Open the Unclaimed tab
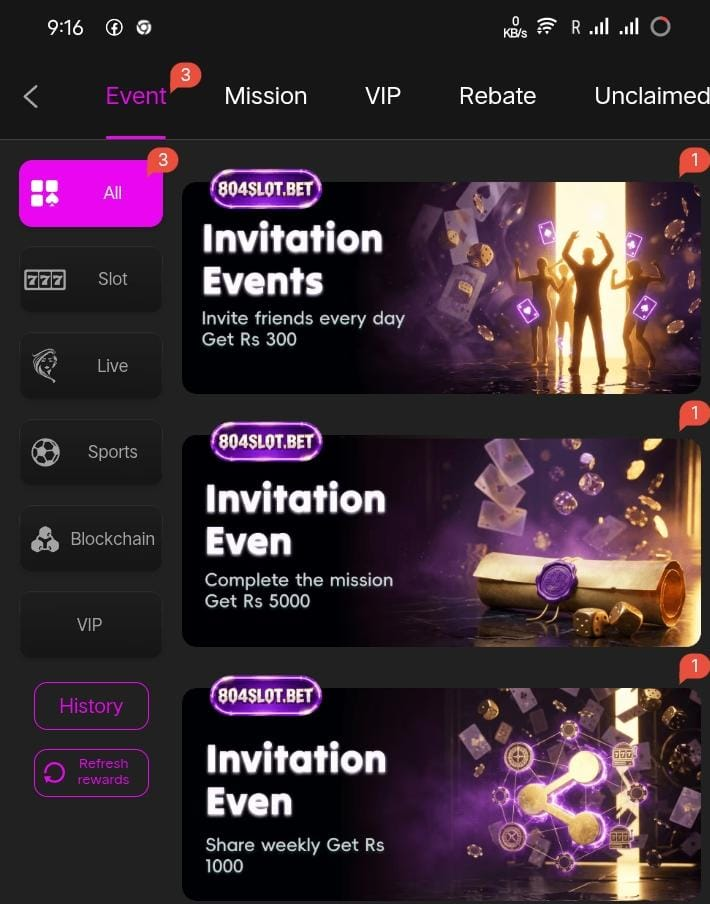 [x=652, y=96]
